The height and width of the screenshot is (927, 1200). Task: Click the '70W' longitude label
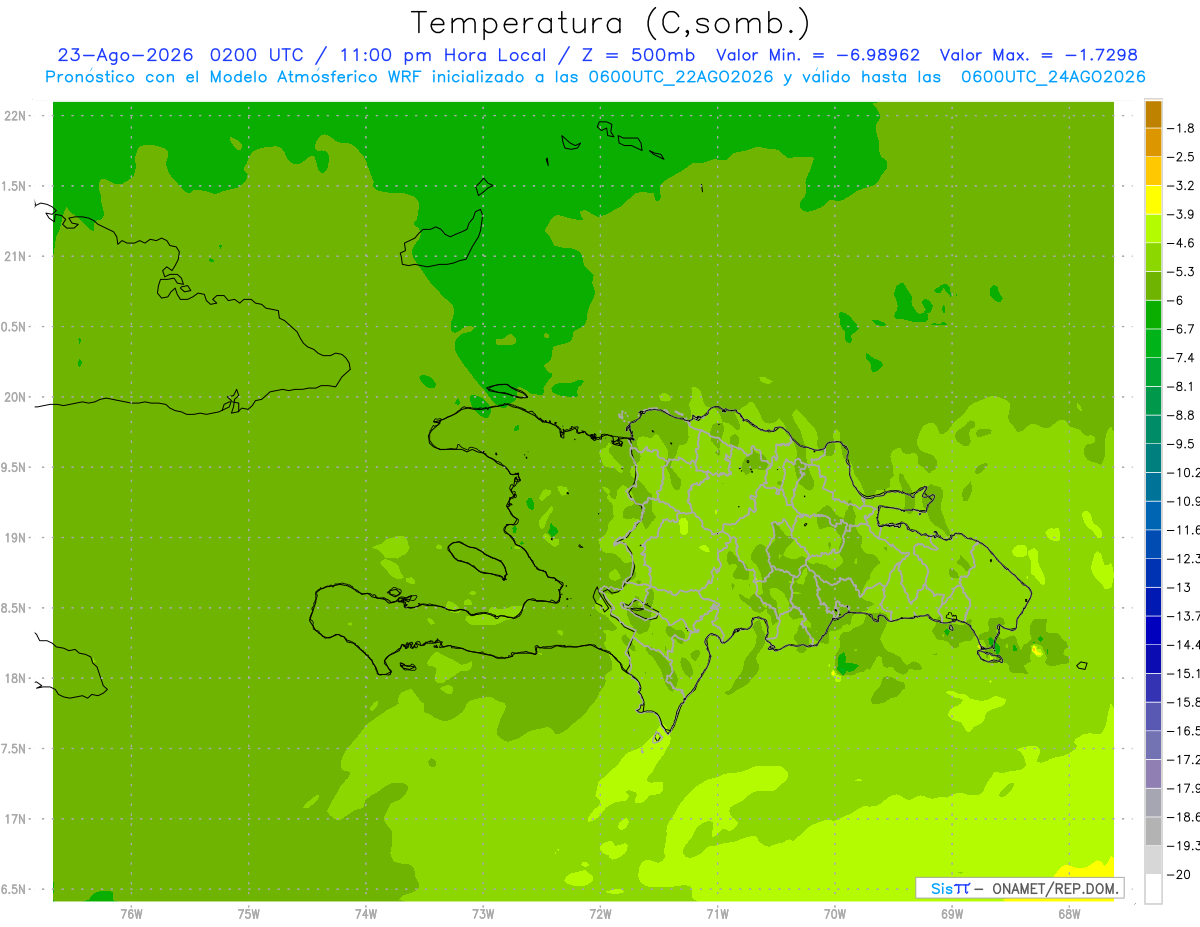(x=834, y=913)
